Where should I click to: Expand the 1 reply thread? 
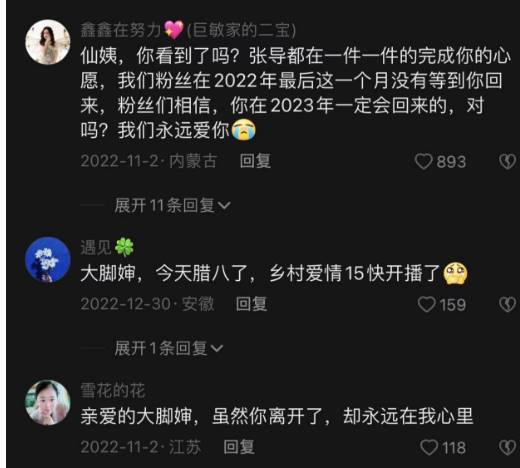click(x=168, y=348)
